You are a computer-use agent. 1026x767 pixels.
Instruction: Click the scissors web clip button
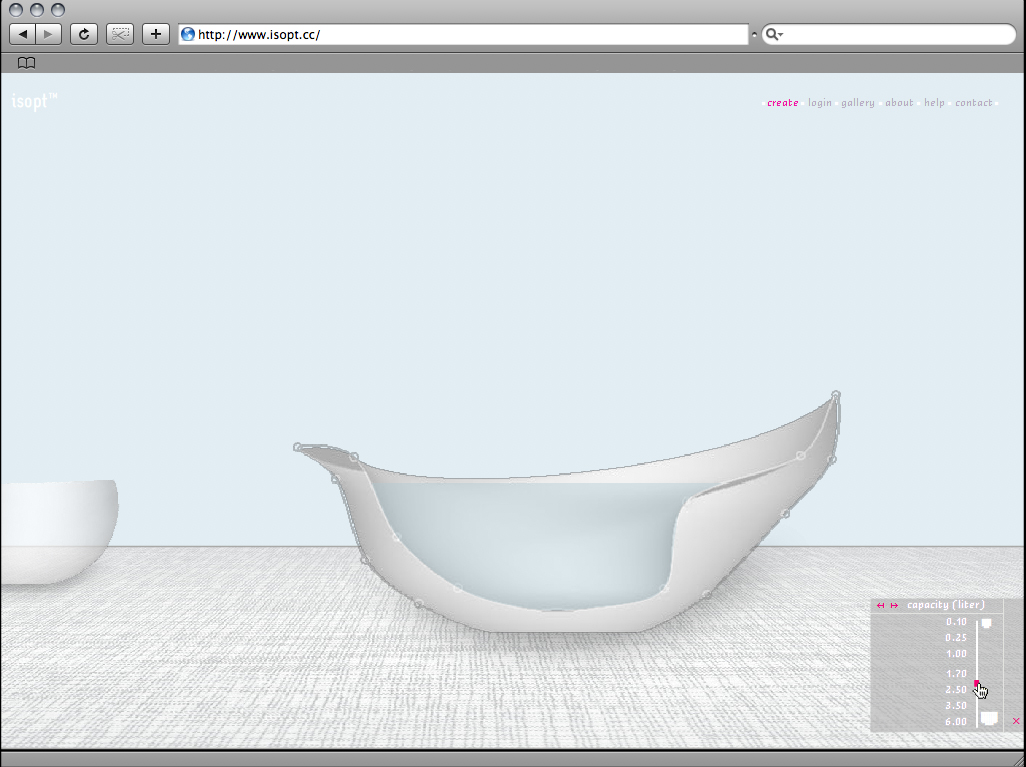(120, 34)
